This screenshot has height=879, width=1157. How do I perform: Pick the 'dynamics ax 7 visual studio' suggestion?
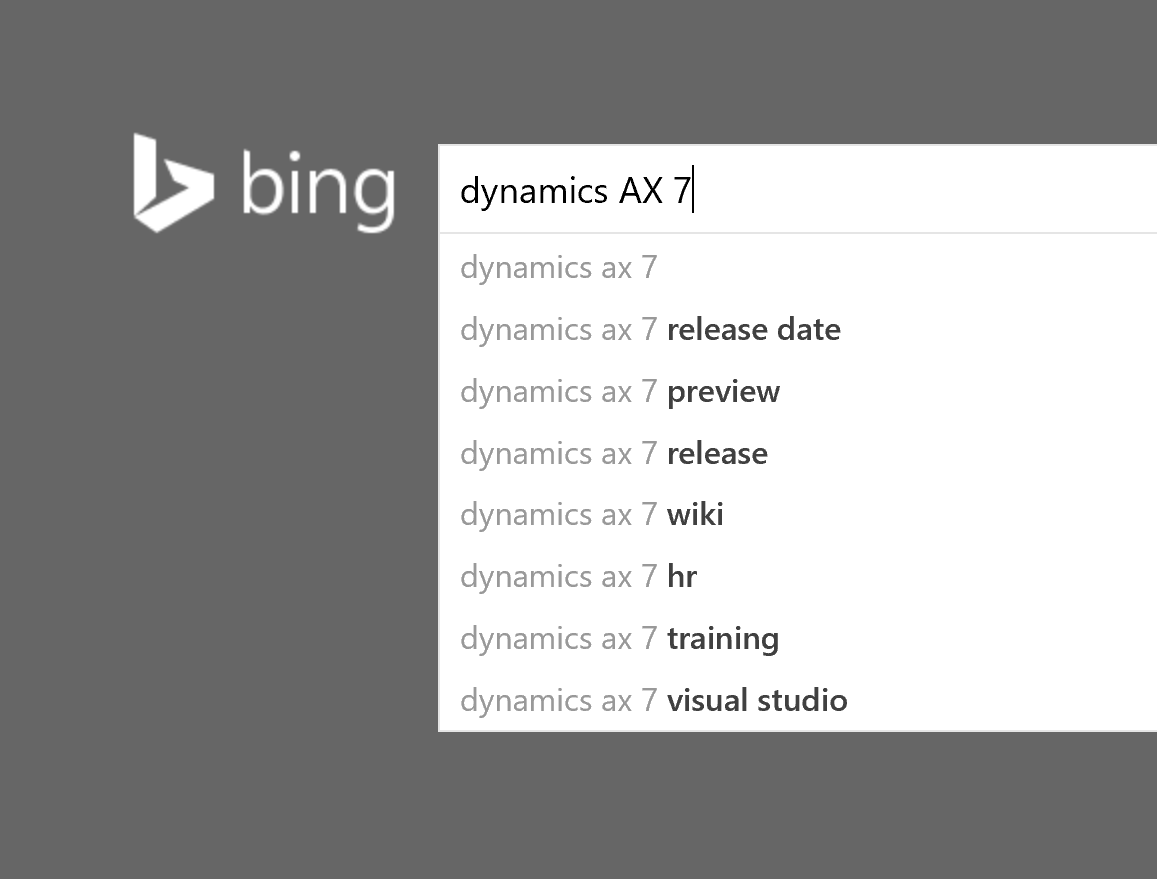pyautogui.click(x=653, y=701)
